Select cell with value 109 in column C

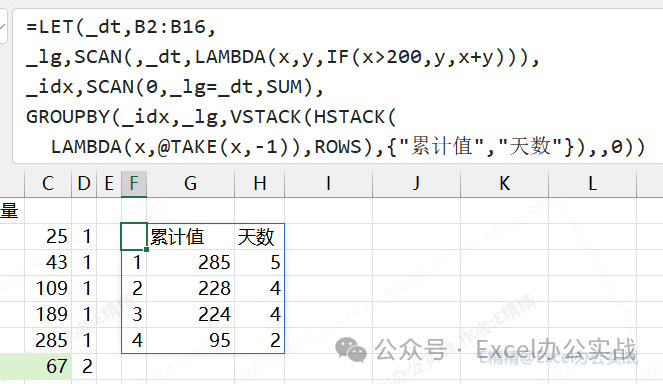pyautogui.click(x=48, y=289)
